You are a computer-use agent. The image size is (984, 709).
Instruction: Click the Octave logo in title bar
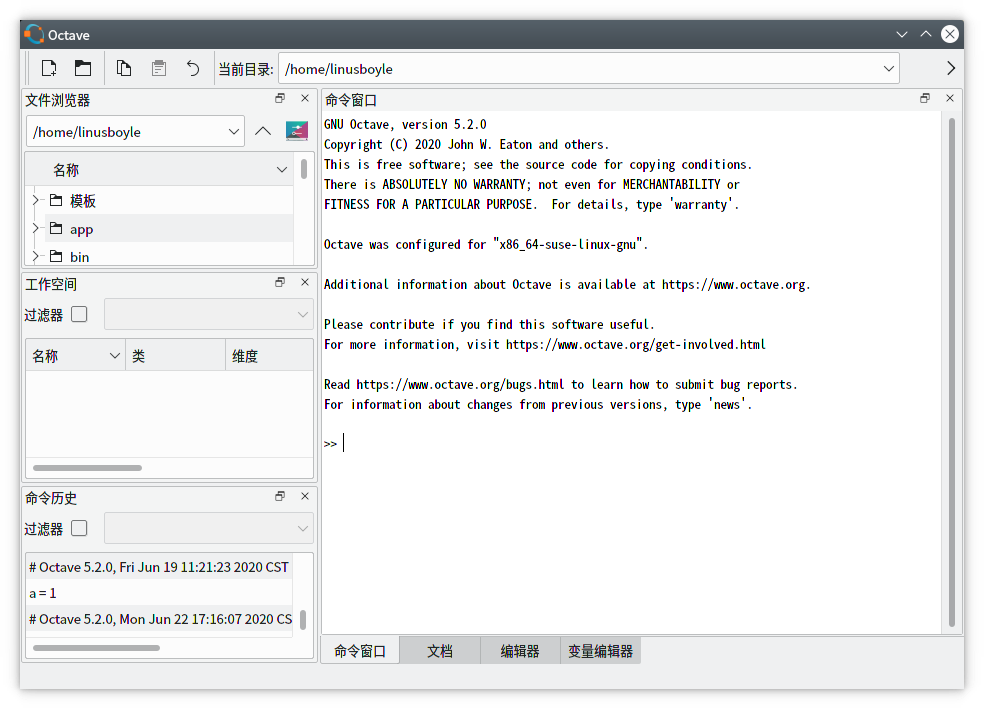tap(34, 34)
